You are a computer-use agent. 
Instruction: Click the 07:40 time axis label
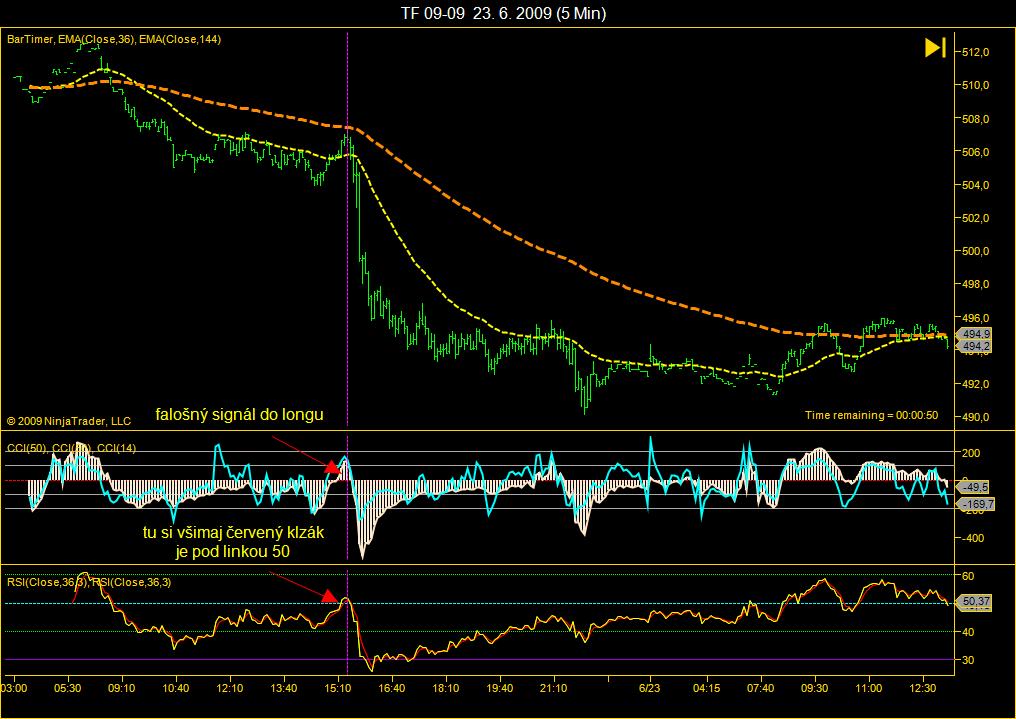coord(760,688)
